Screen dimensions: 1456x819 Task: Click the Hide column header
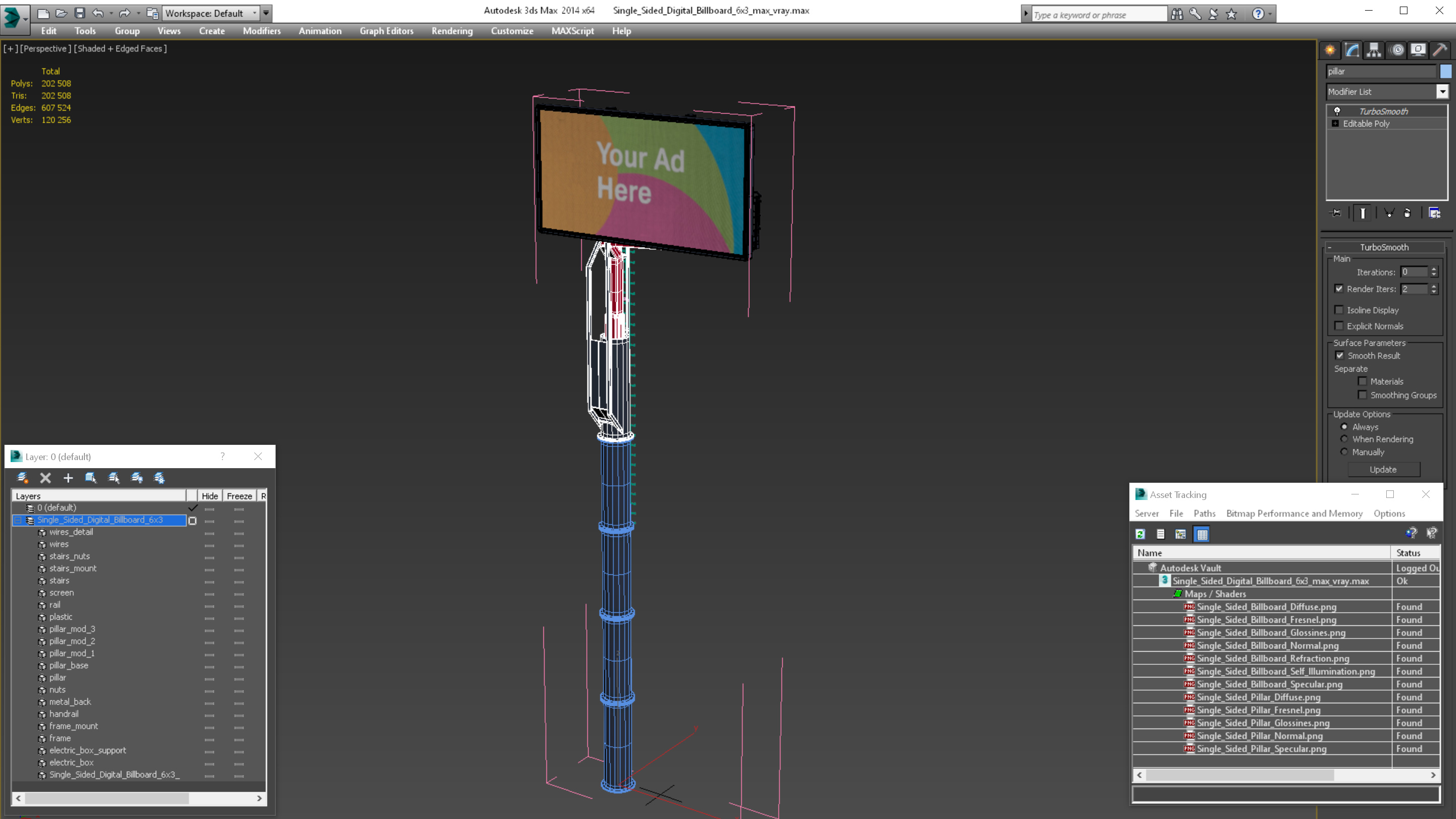tap(210, 495)
